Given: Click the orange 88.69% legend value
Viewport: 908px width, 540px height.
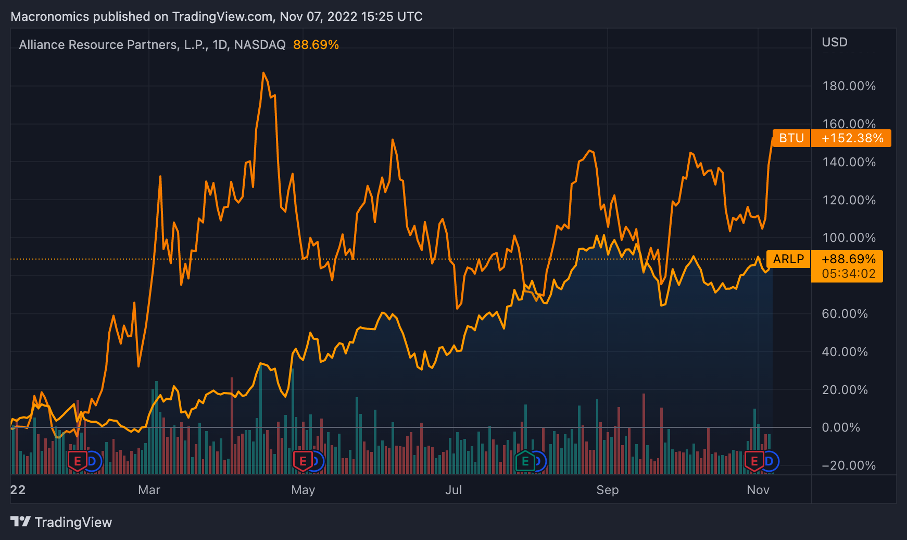Looking at the screenshot, I should tap(316, 45).
